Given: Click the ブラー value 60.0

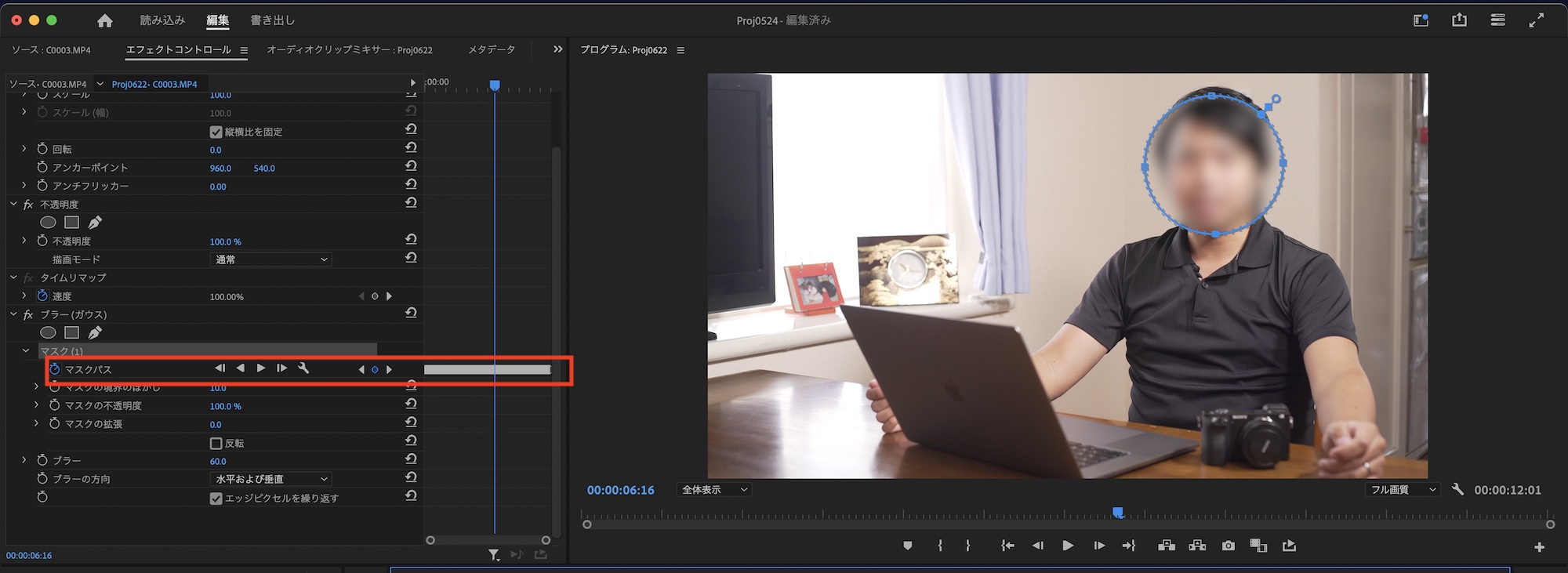Looking at the screenshot, I should pyautogui.click(x=218, y=461).
